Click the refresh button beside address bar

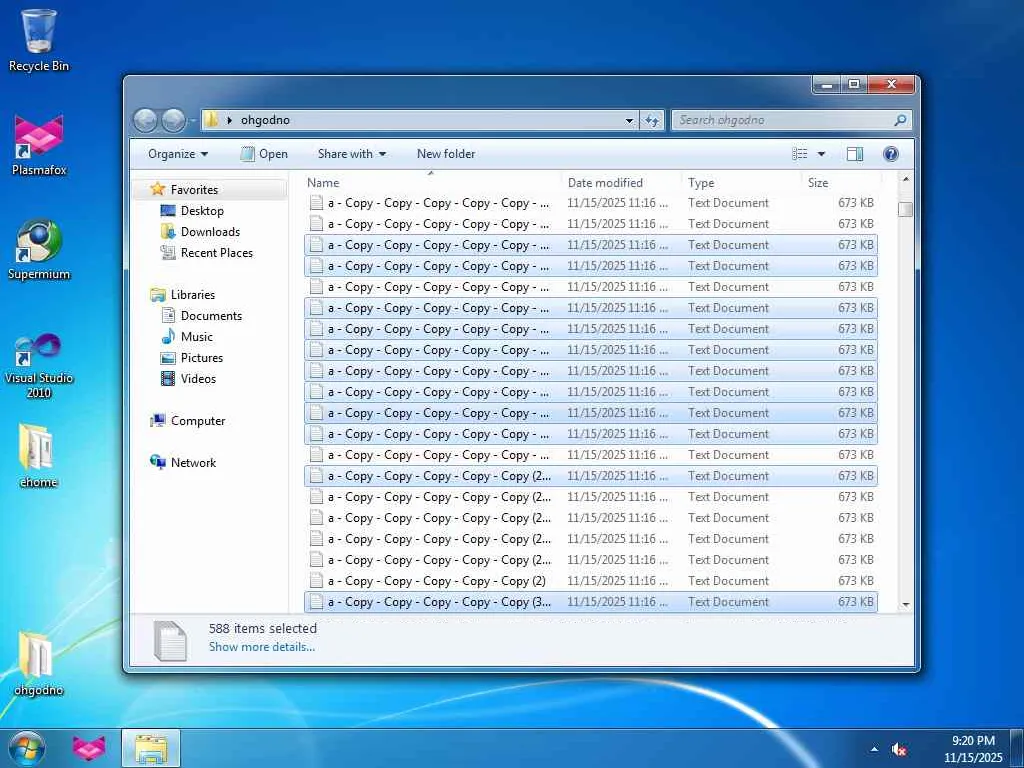click(652, 120)
